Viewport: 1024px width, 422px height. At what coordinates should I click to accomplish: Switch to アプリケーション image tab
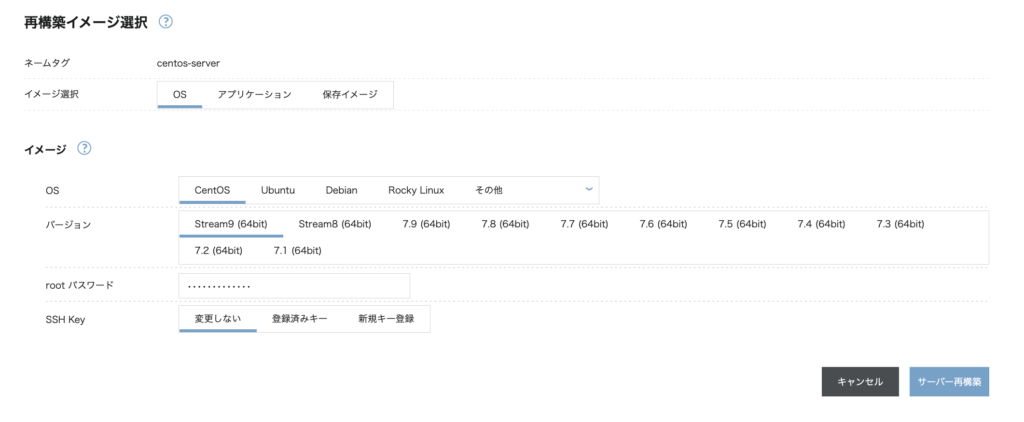pyautogui.click(x=254, y=95)
